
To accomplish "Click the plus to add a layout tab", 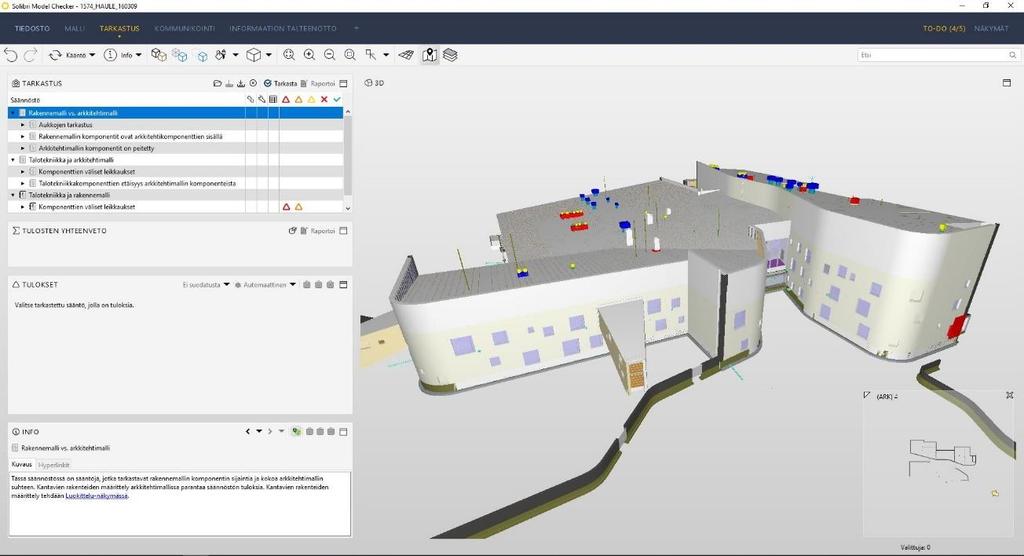I will (356, 28).
